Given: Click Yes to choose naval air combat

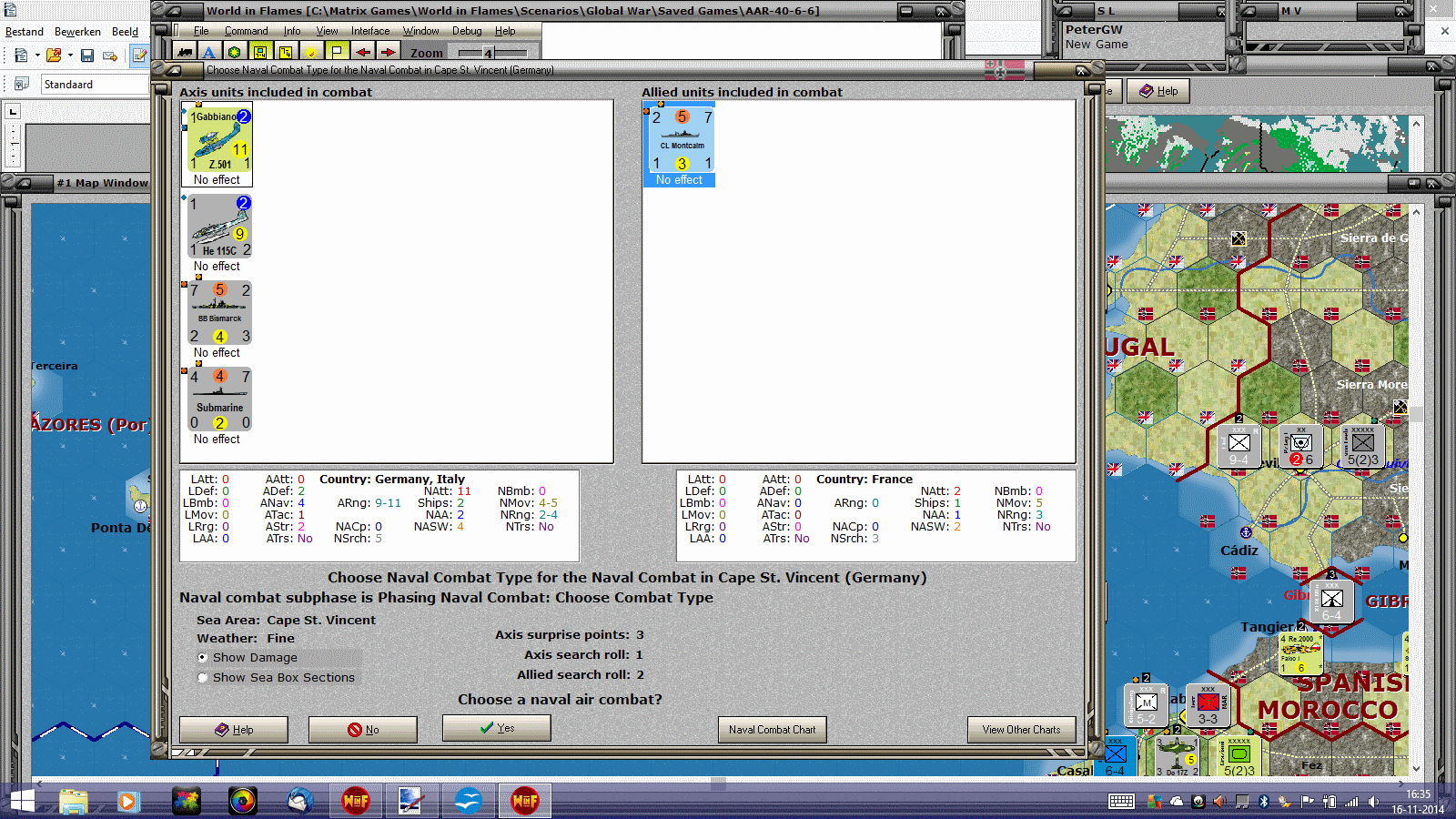Looking at the screenshot, I should tap(497, 728).
